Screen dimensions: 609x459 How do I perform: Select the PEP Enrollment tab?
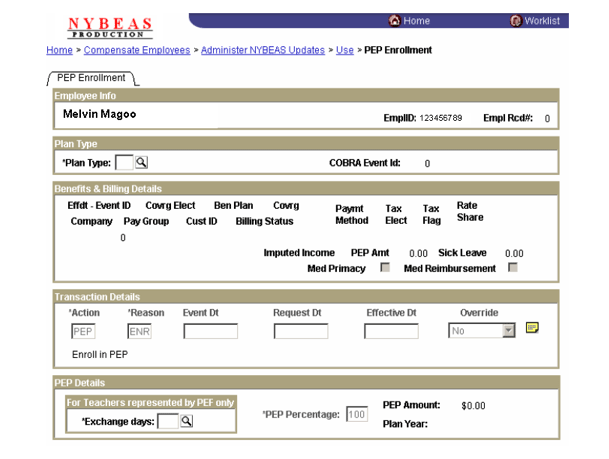click(92, 78)
